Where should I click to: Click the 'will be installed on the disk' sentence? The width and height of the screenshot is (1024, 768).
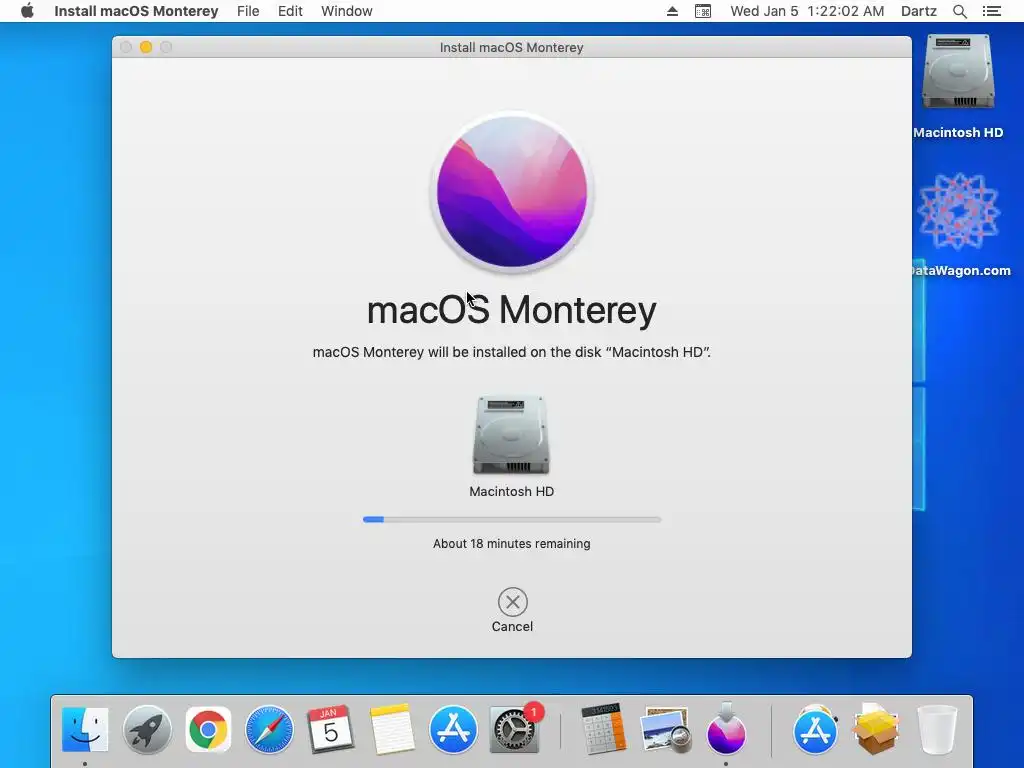coord(511,352)
